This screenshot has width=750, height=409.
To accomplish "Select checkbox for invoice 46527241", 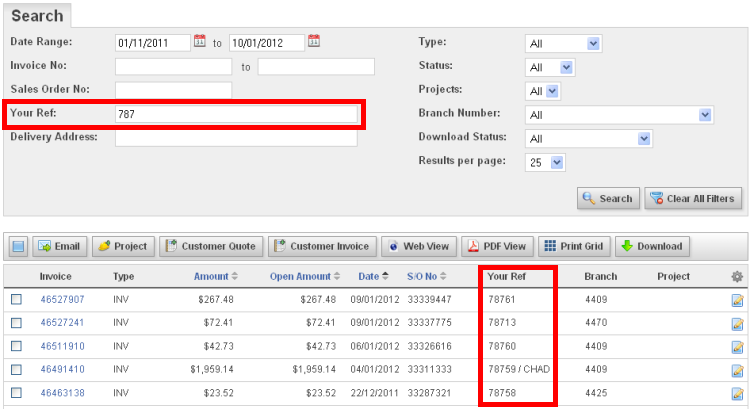I will [x=16, y=323].
